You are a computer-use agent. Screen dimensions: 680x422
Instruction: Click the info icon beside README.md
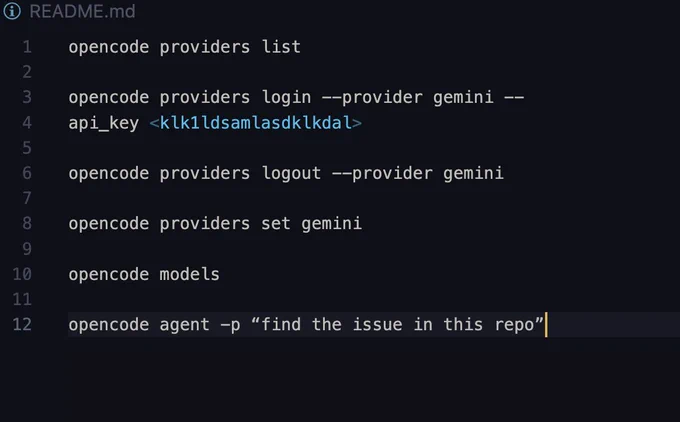tap(12, 11)
